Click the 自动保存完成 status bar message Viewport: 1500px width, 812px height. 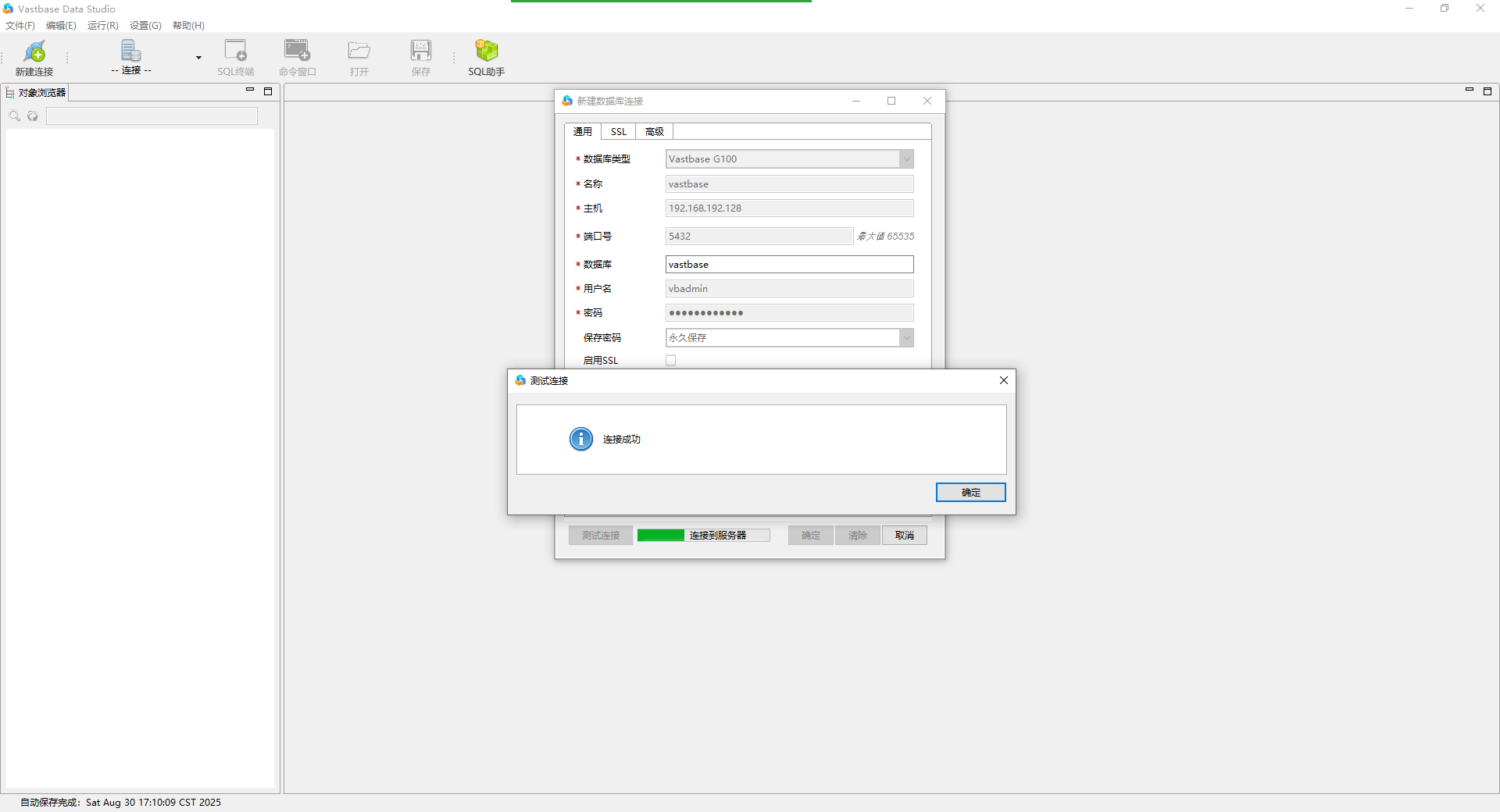coord(120,803)
